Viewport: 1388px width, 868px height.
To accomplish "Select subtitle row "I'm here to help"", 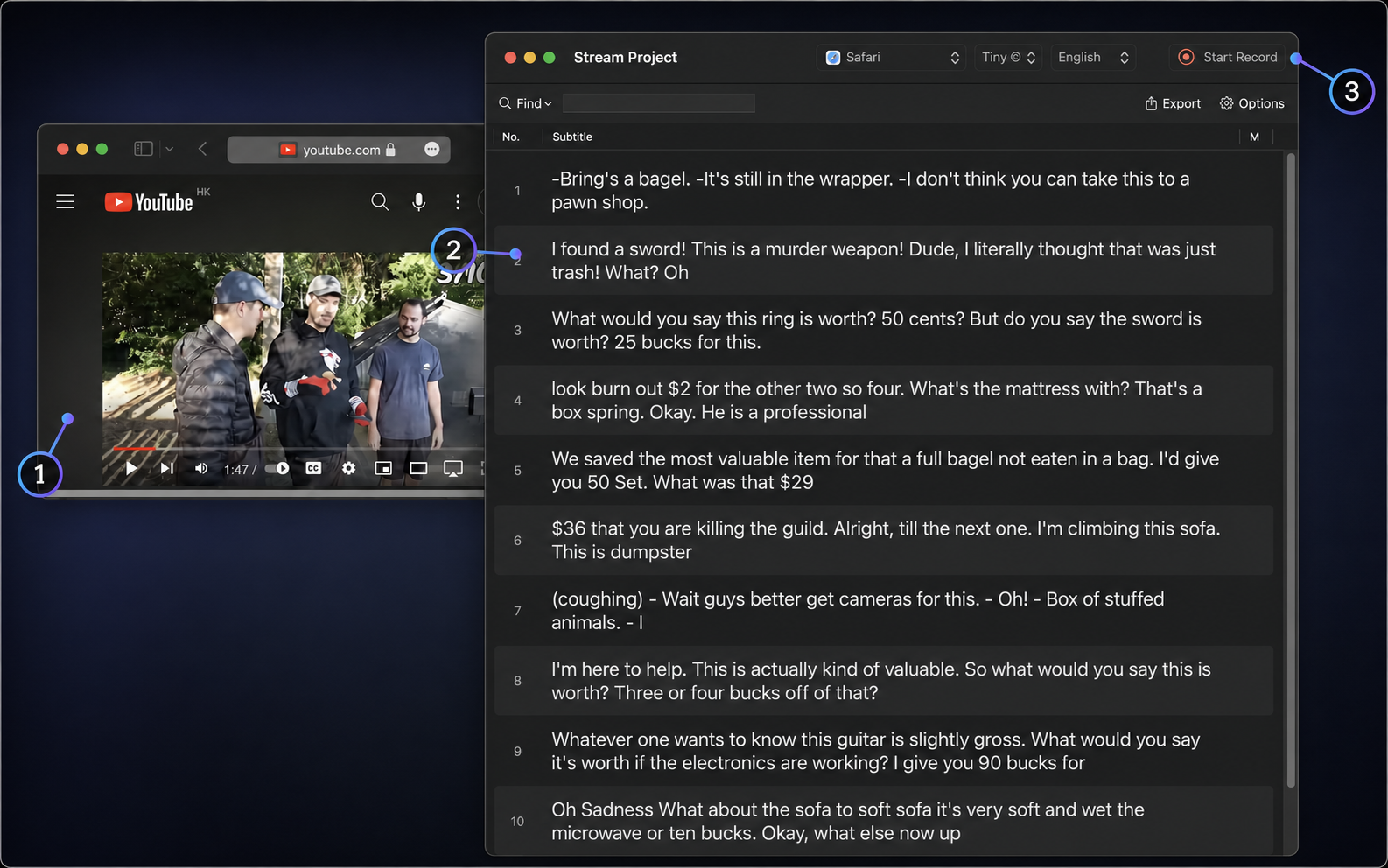I will [884, 681].
